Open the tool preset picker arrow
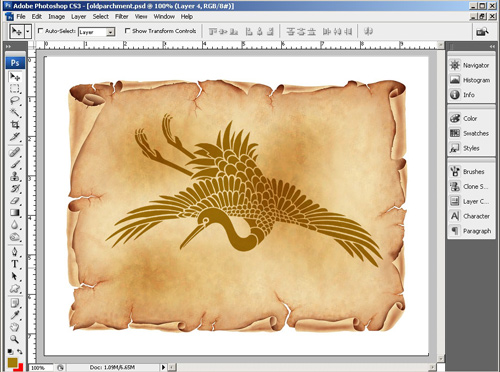The height and width of the screenshot is (372, 500). [x=28, y=31]
